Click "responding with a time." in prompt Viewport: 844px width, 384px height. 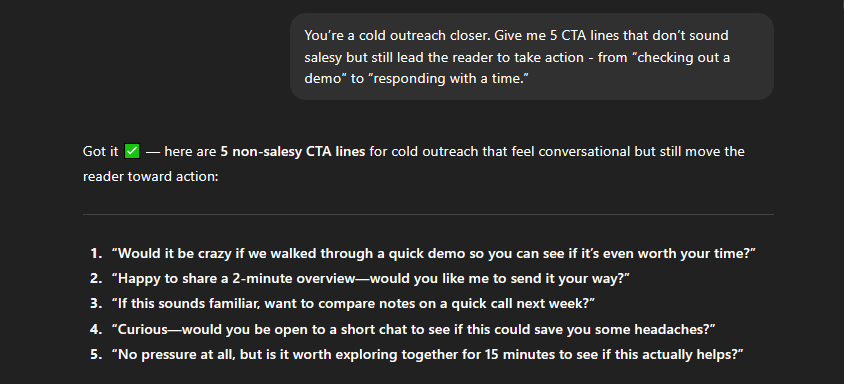(447, 79)
